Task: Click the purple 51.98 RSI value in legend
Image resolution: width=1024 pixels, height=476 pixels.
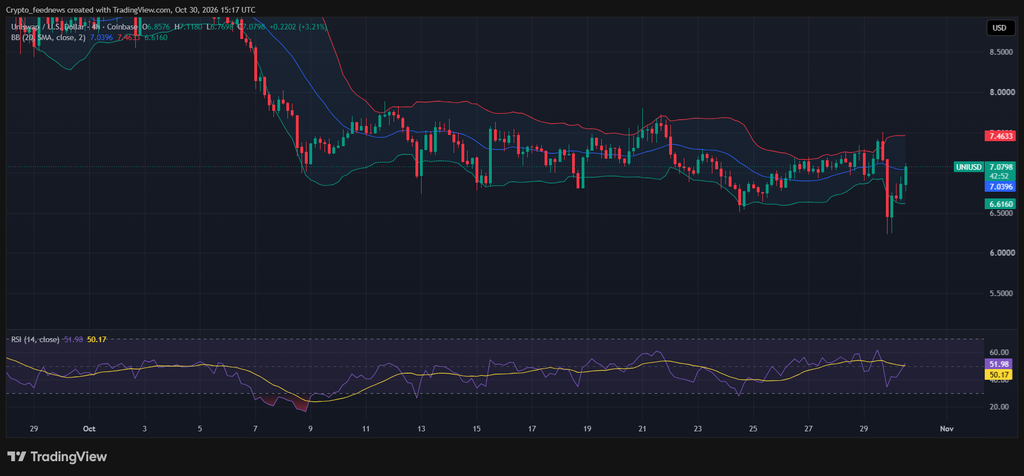Action: [73, 340]
